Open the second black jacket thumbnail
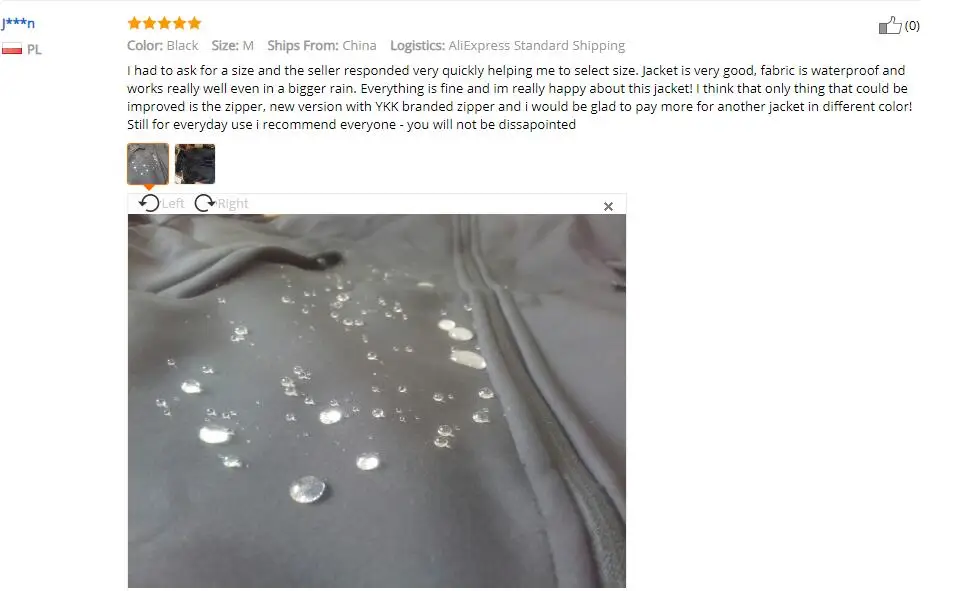The height and width of the screenshot is (591, 954). (x=195, y=164)
